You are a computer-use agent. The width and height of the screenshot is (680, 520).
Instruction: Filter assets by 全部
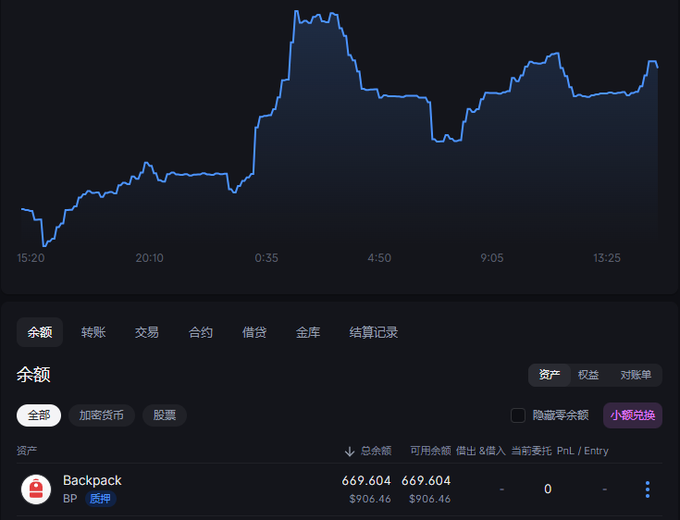(39, 415)
